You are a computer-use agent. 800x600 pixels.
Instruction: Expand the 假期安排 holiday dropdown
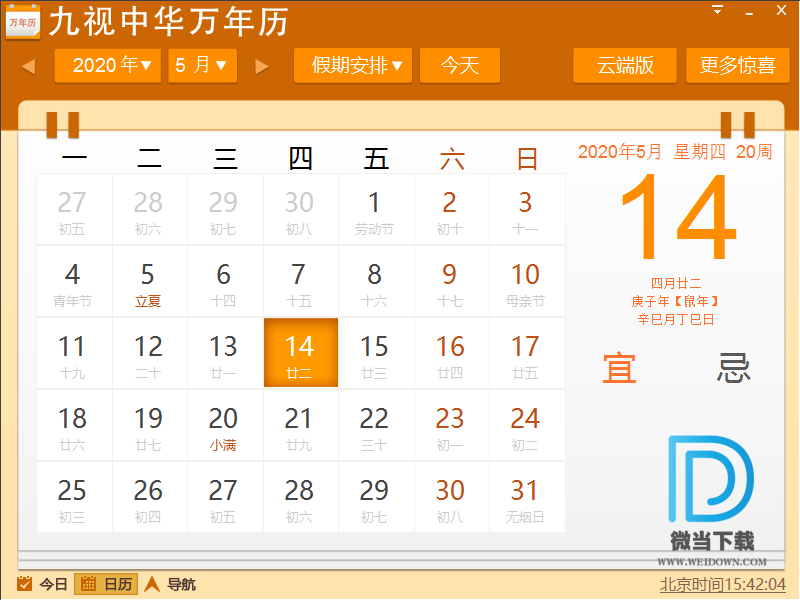tap(353, 66)
